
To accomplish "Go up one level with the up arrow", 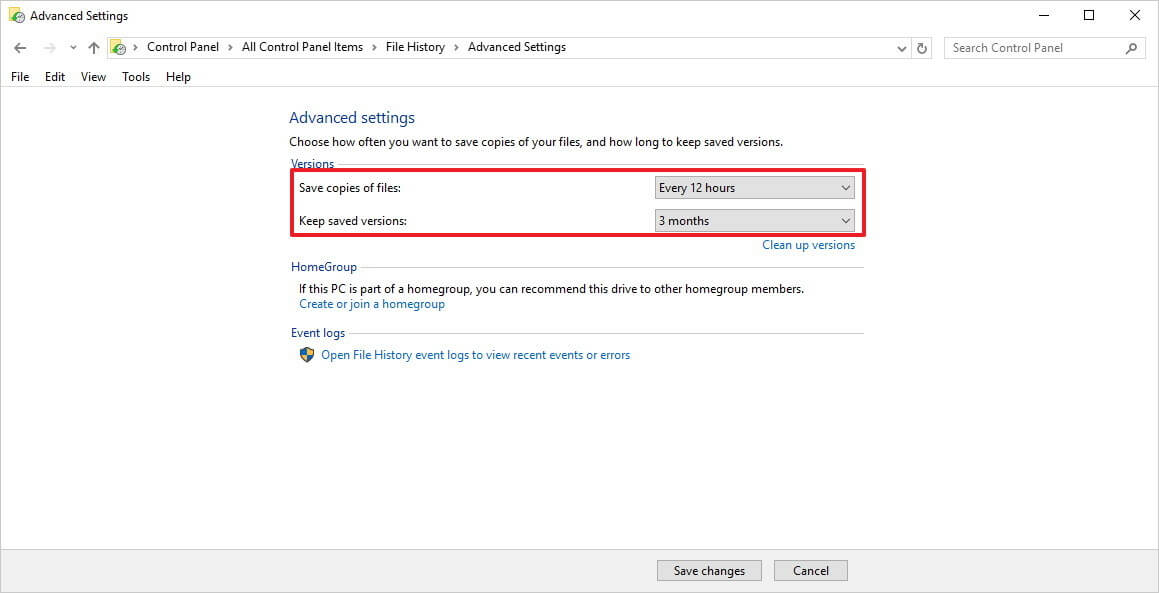I will [x=93, y=48].
